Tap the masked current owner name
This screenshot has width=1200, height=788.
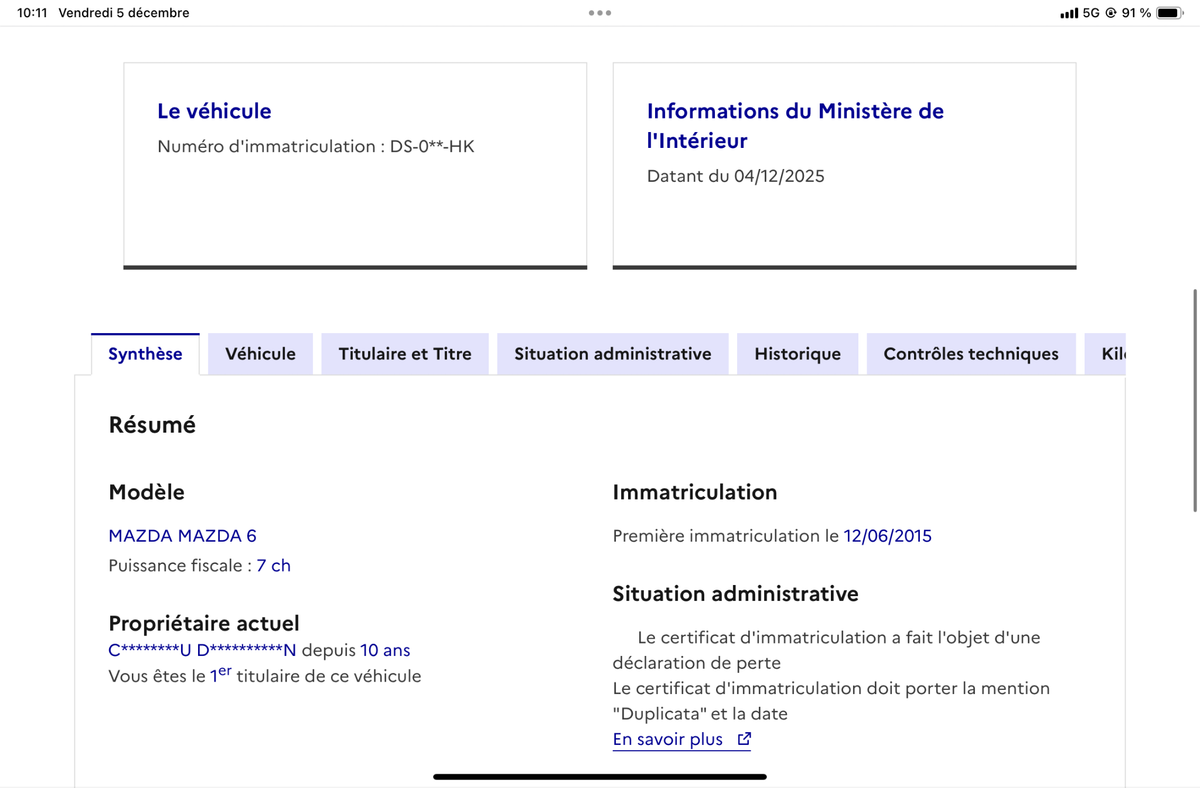point(203,650)
